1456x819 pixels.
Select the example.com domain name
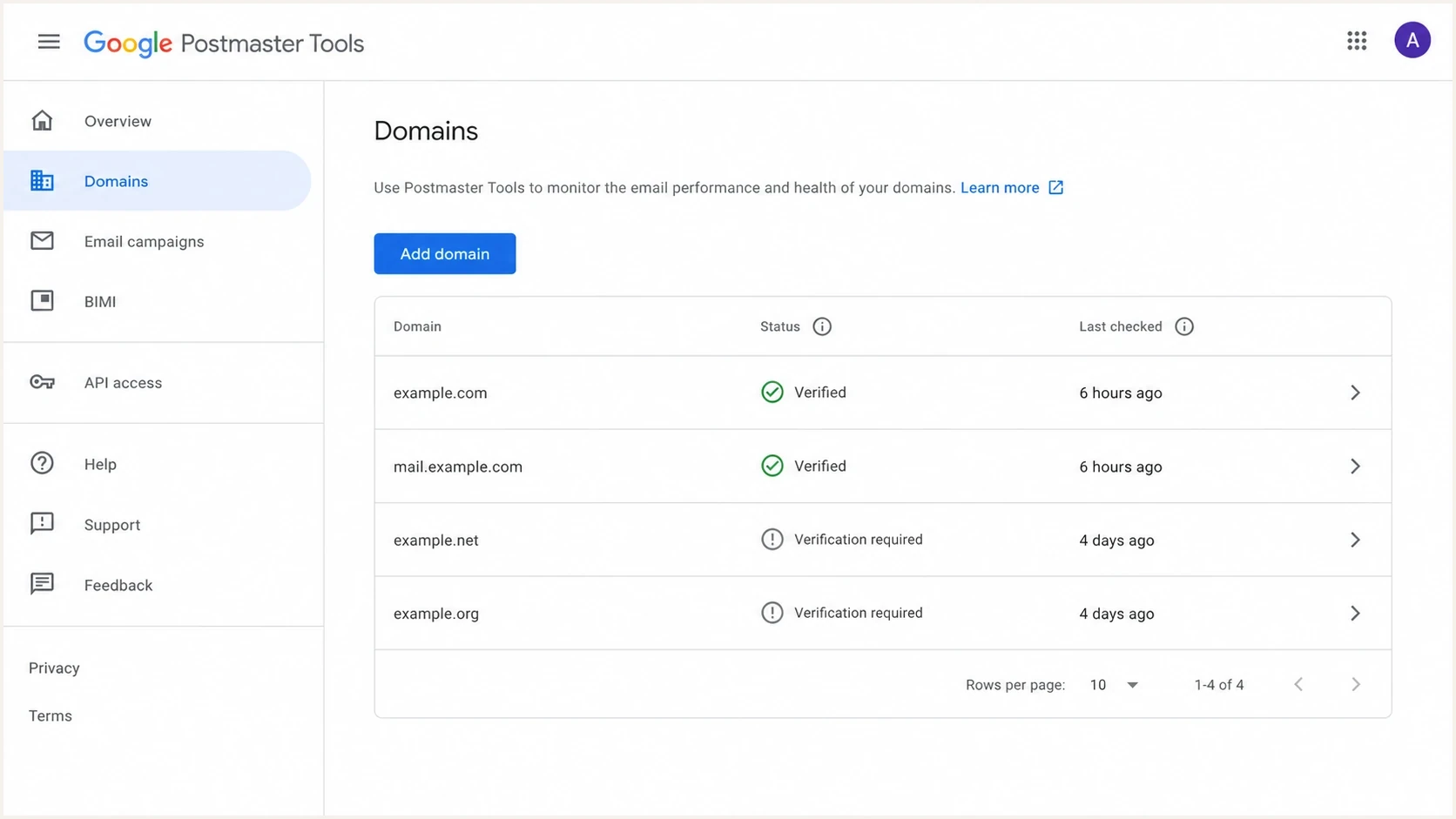pyautogui.click(x=440, y=393)
